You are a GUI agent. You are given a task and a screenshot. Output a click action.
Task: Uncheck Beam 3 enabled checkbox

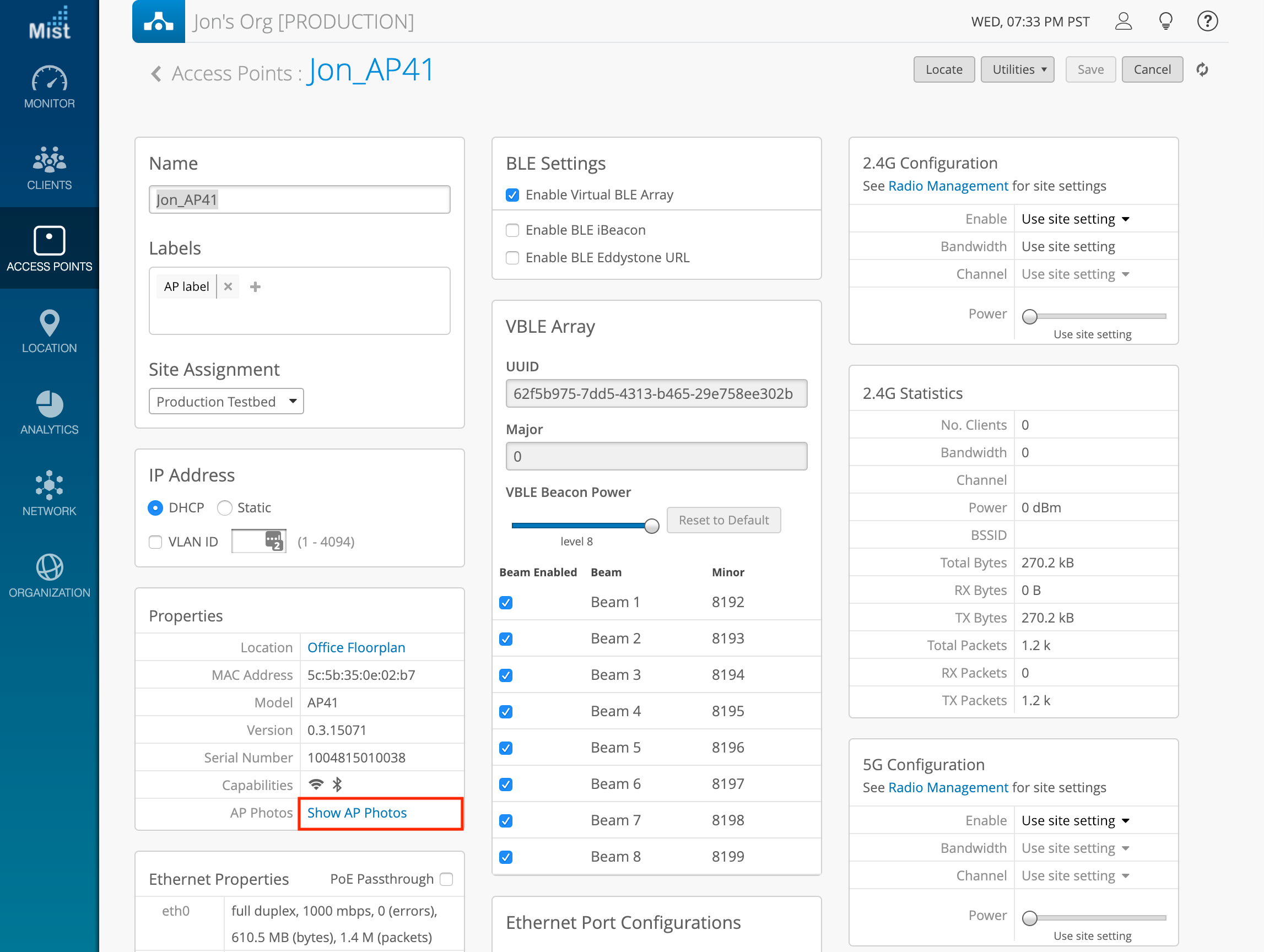506,675
